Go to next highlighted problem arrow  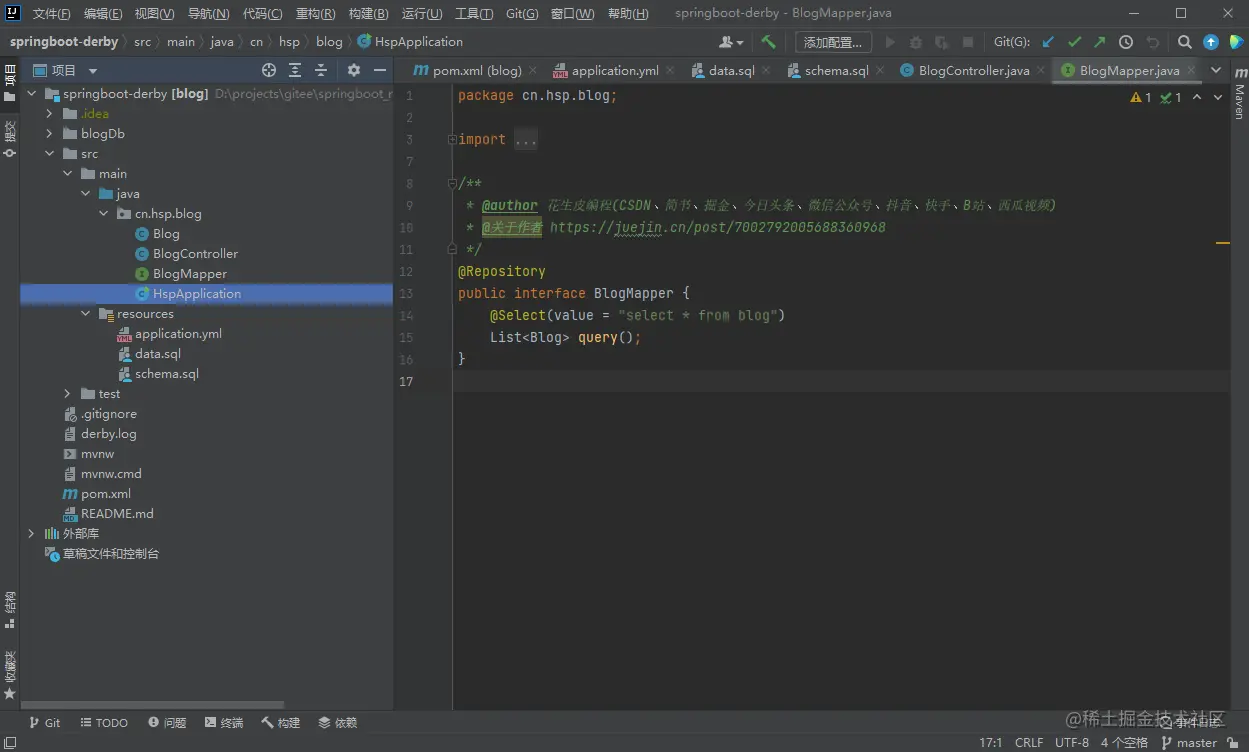tap(1218, 97)
